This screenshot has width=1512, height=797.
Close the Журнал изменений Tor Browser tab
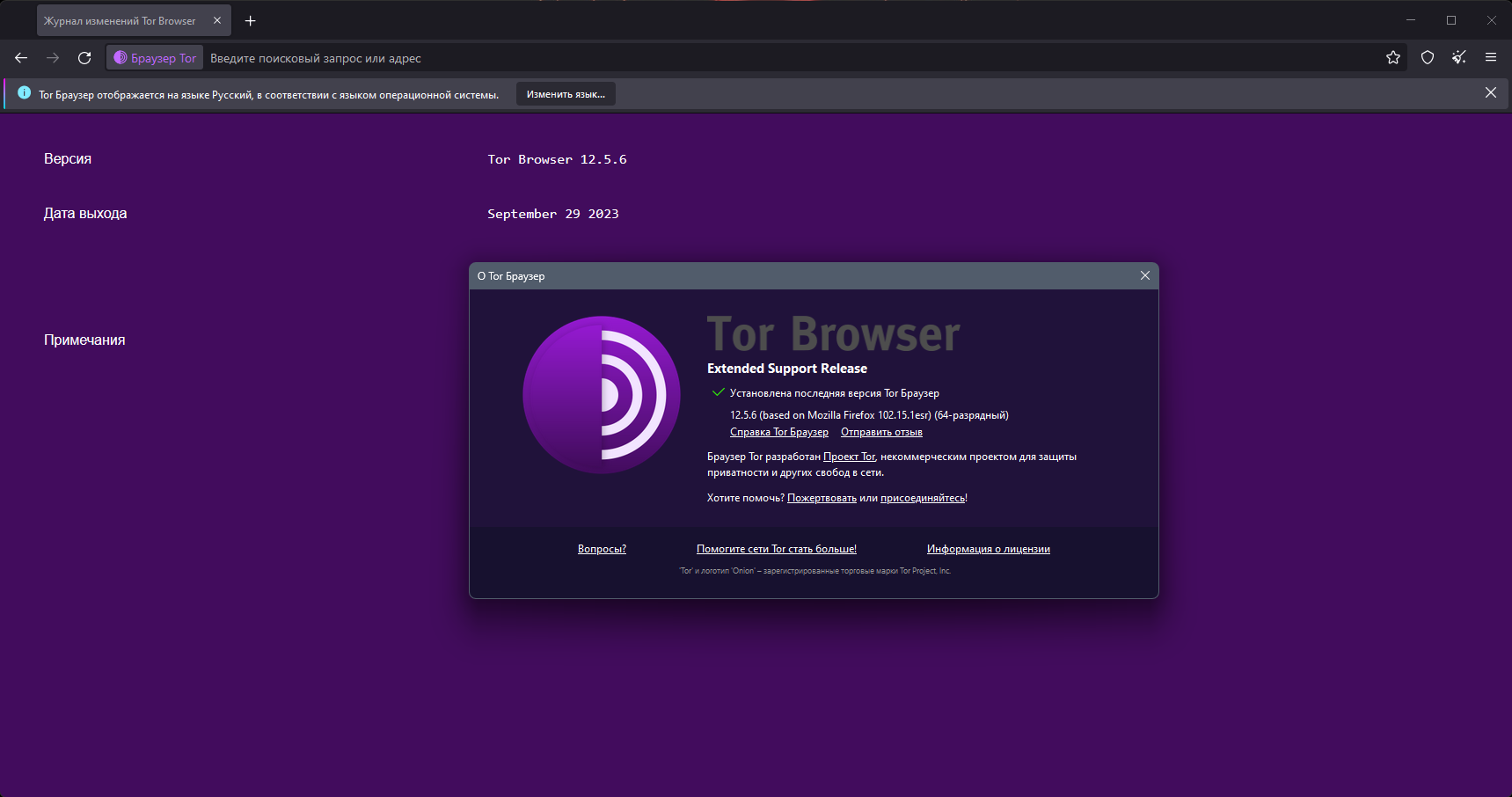(x=217, y=20)
